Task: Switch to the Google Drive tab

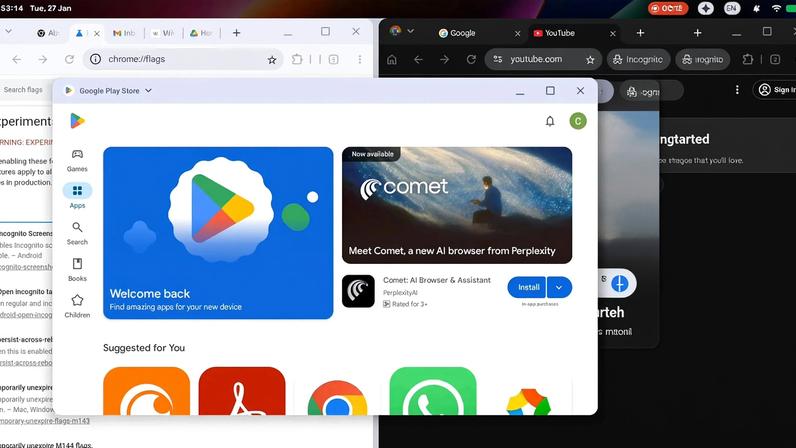Action: click(x=202, y=33)
